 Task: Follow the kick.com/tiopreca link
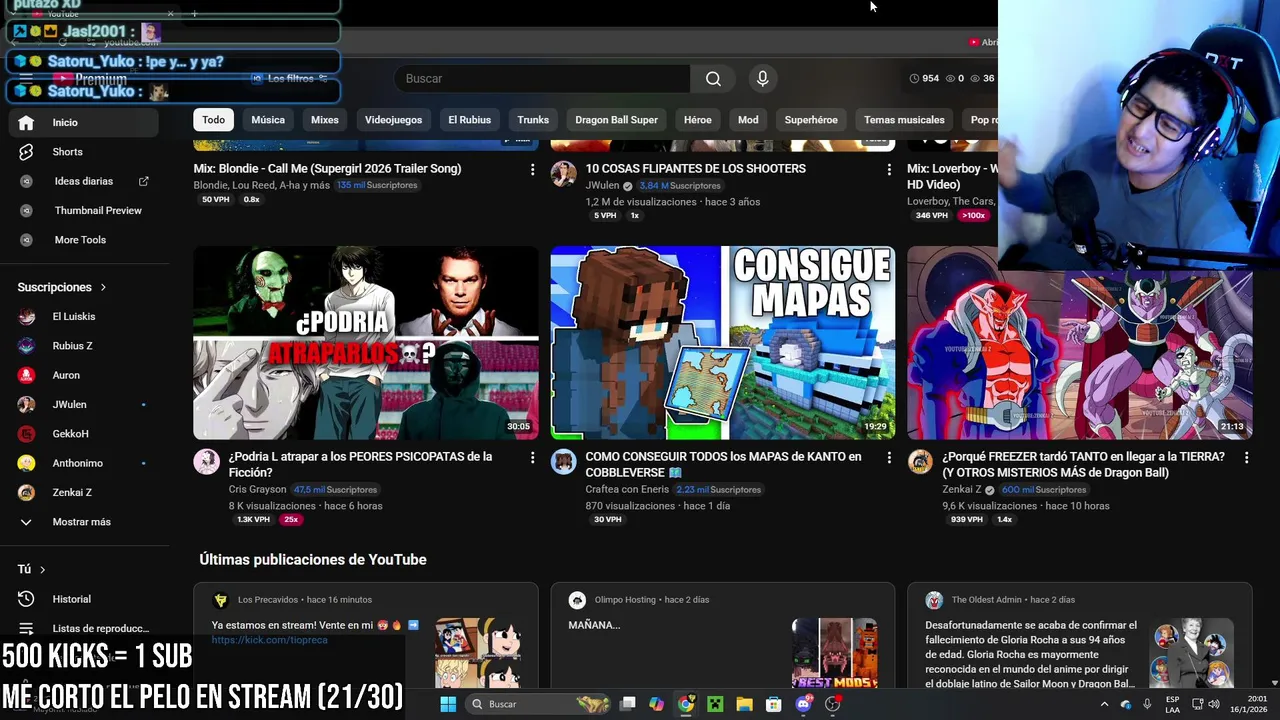pos(270,640)
